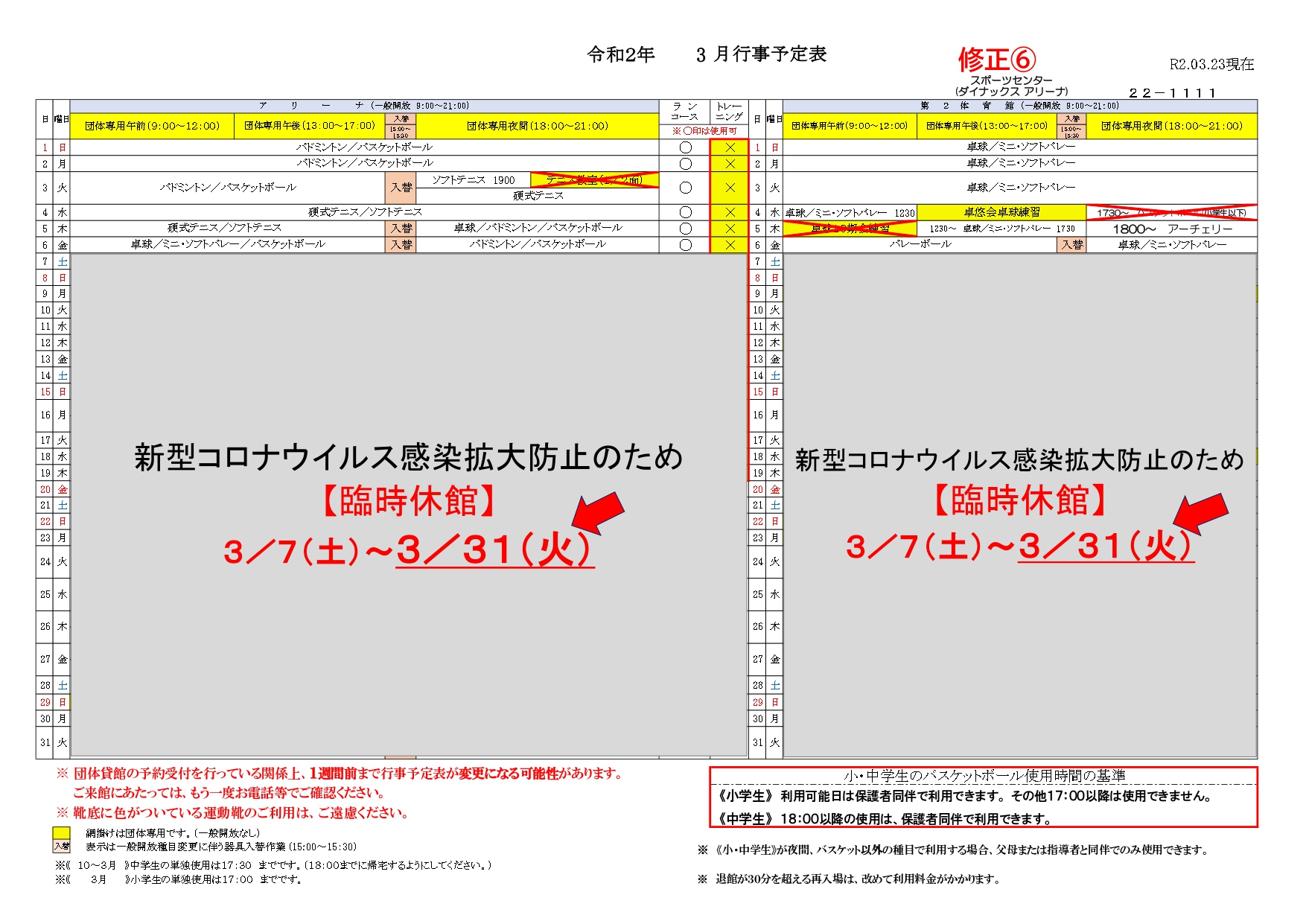Screen dimensions: 1306x924
Task: Click day 4 Arena "硬式テニス/ソフトテニス" row
Action: tap(365, 212)
